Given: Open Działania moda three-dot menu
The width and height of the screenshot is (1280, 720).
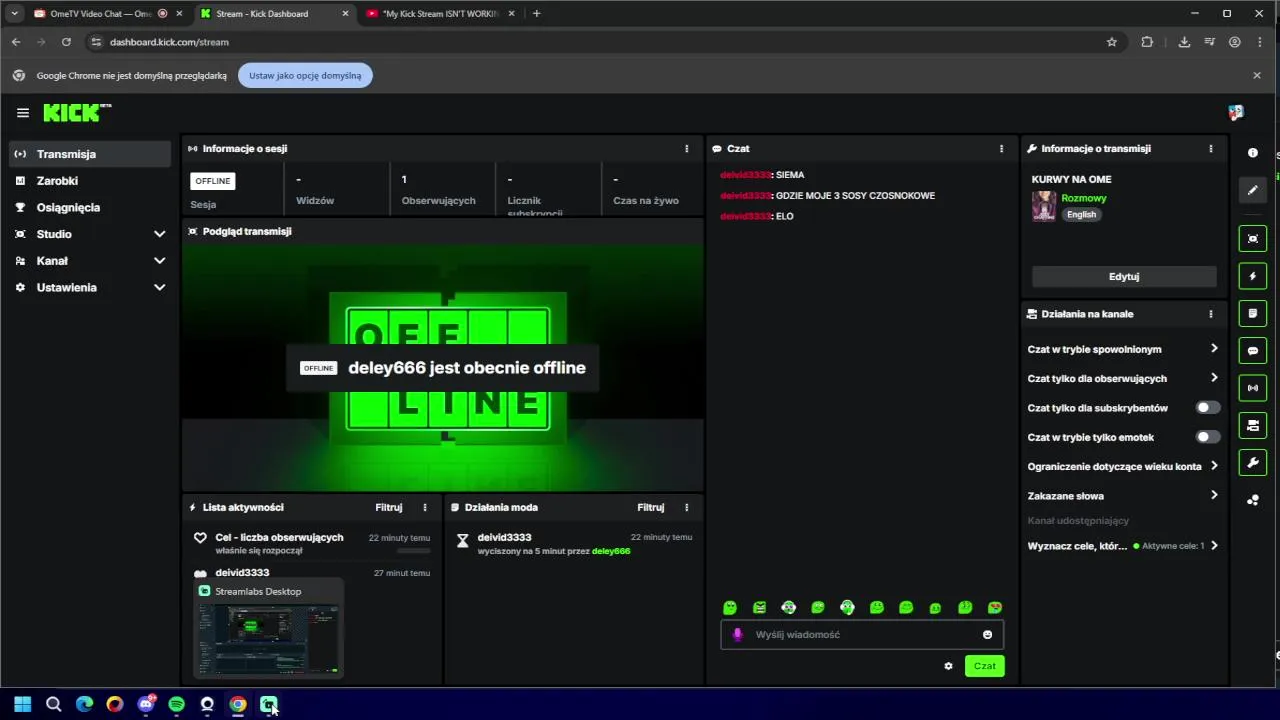Looking at the screenshot, I should coord(686,508).
